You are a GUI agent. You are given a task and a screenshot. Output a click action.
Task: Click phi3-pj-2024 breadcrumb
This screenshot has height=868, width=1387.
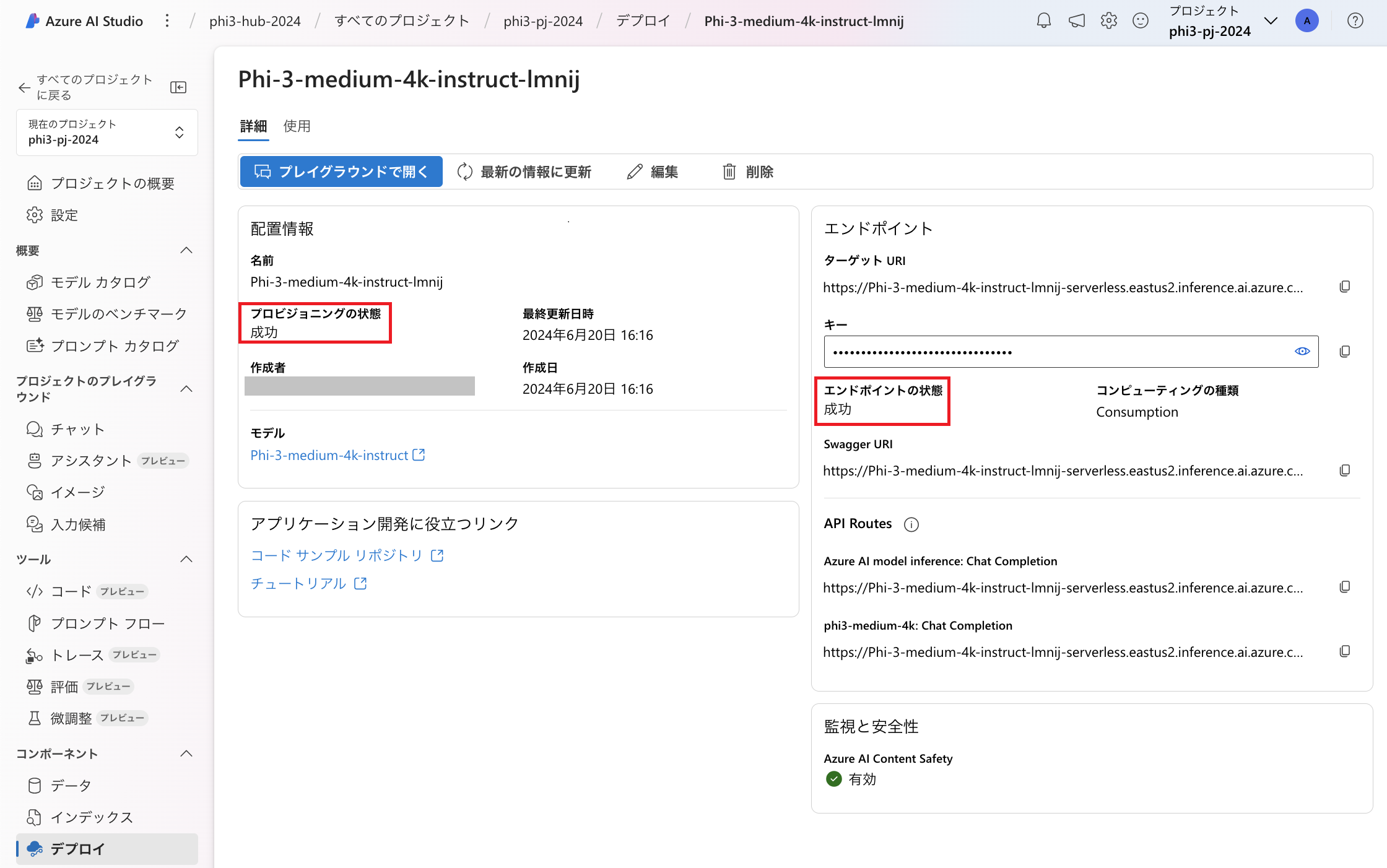[543, 21]
